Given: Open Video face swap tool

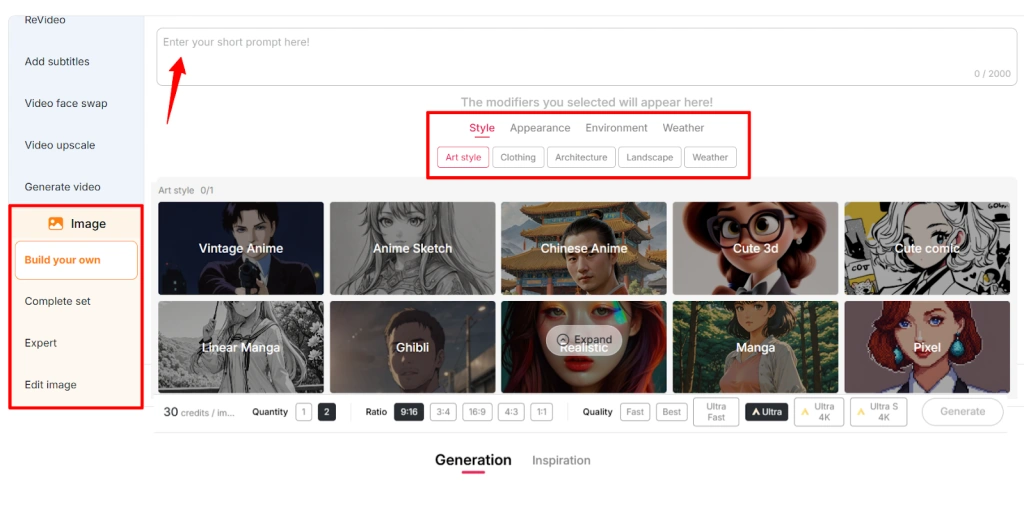Looking at the screenshot, I should tap(66, 103).
